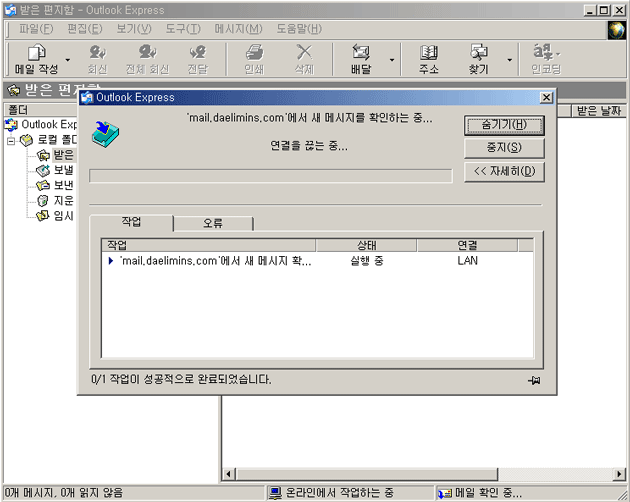Select the 받은 편지함 inbox folder
Image resolution: width=630 pixels, height=502 pixels.
click(56, 155)
